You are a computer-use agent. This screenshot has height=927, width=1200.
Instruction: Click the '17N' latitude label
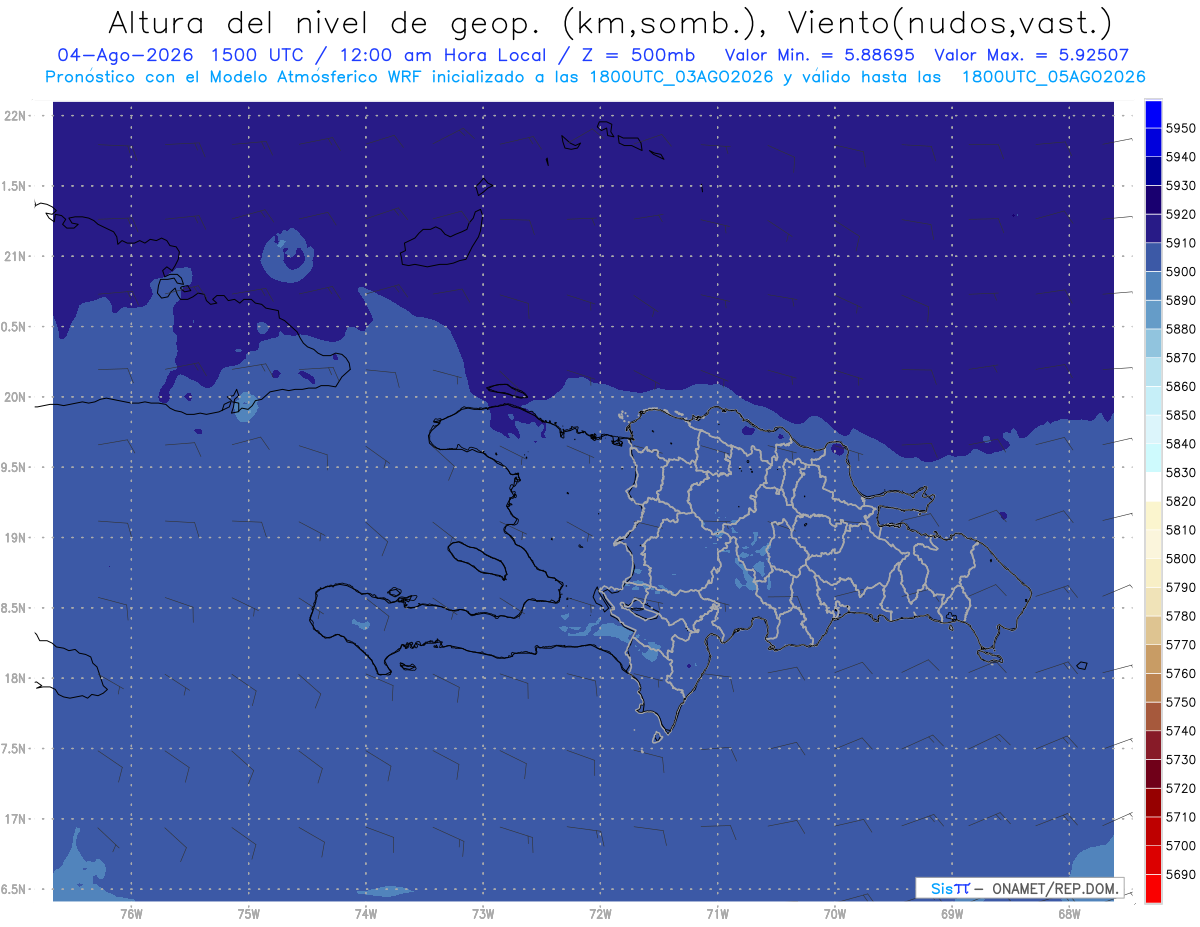[15, 820]
